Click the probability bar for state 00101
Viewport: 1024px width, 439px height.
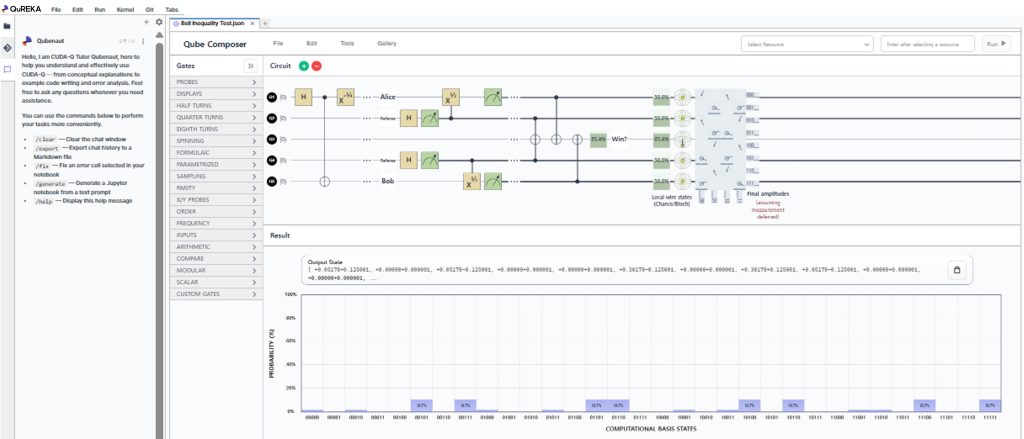coord(422,405)
